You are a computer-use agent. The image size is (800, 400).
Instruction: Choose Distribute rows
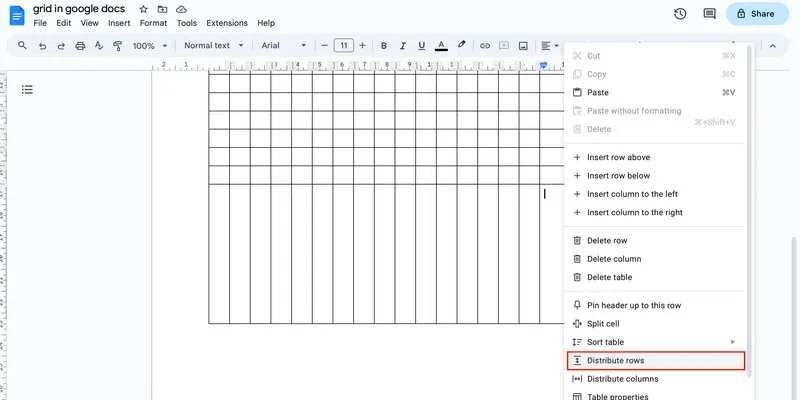click(656, 360)
